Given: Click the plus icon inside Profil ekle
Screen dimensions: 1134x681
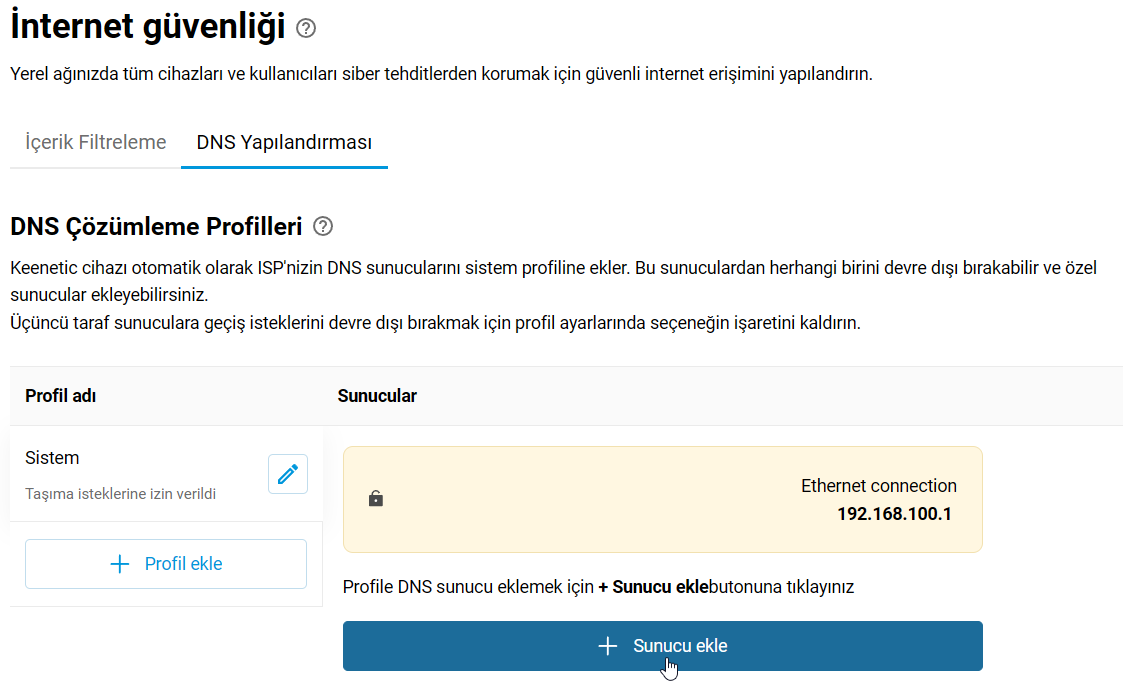Looking at the screenshot, I should pyautogui.click(x=119, y=564).
